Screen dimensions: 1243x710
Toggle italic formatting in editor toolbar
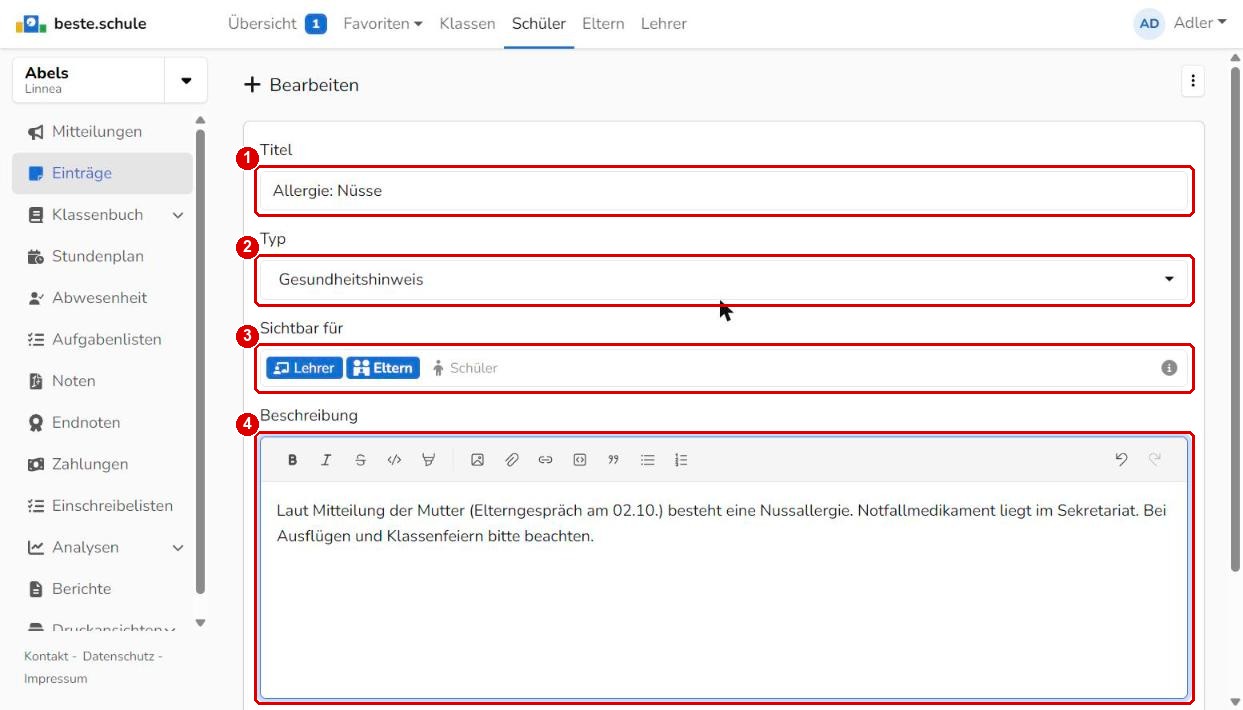pos(326,460)
